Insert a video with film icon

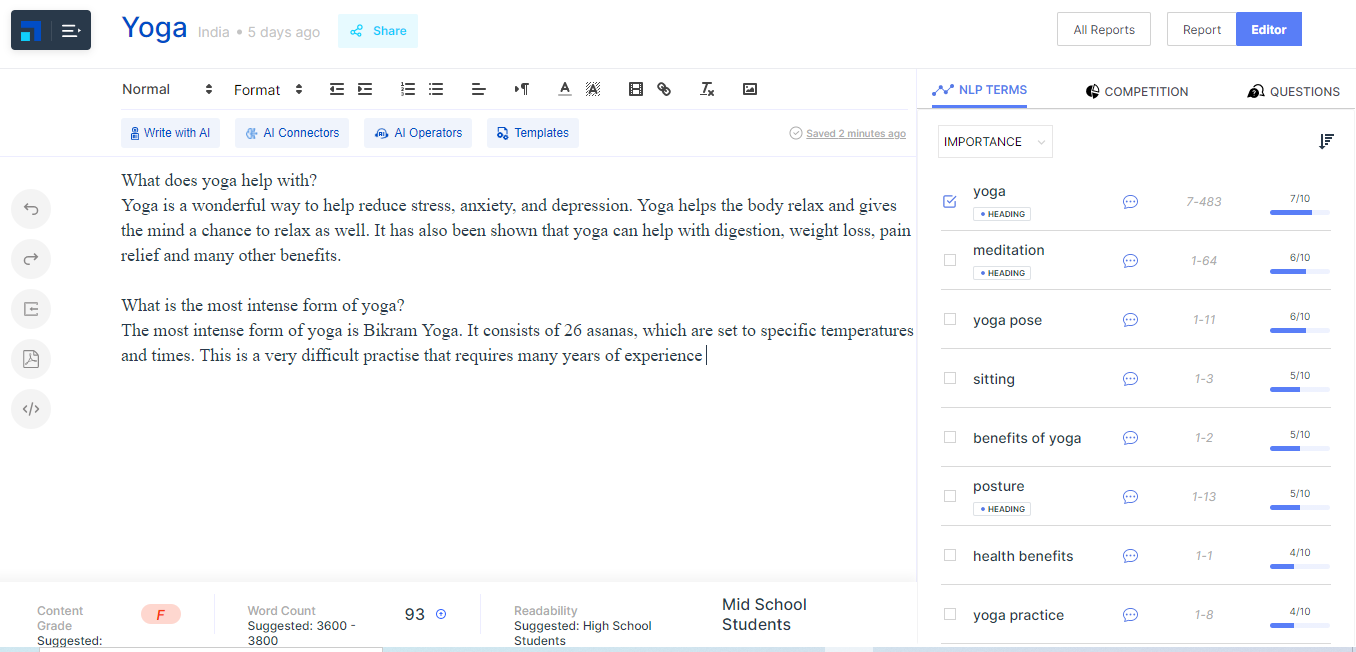coord(636,89)
